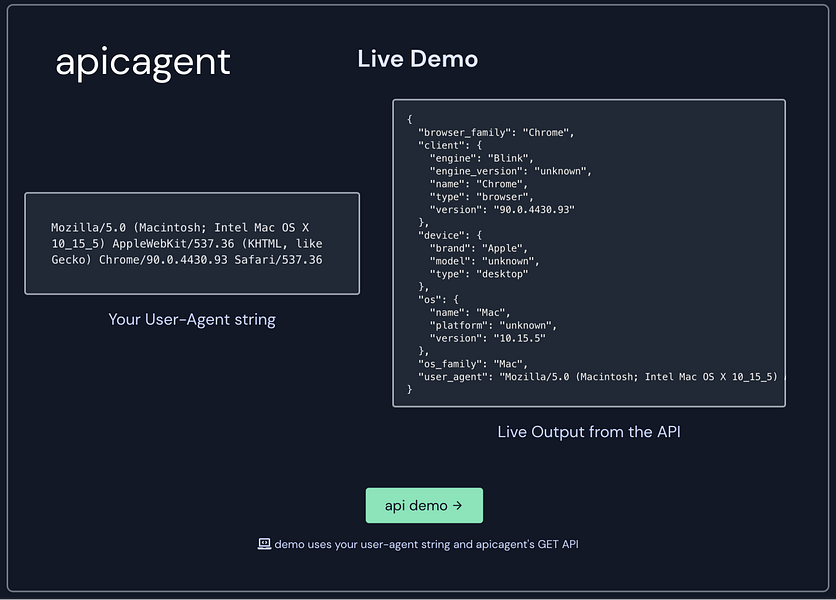The width and height of the screenshot is (836, 600).
Task: Click the "type": "desktop" line
Action: (479, 274)
